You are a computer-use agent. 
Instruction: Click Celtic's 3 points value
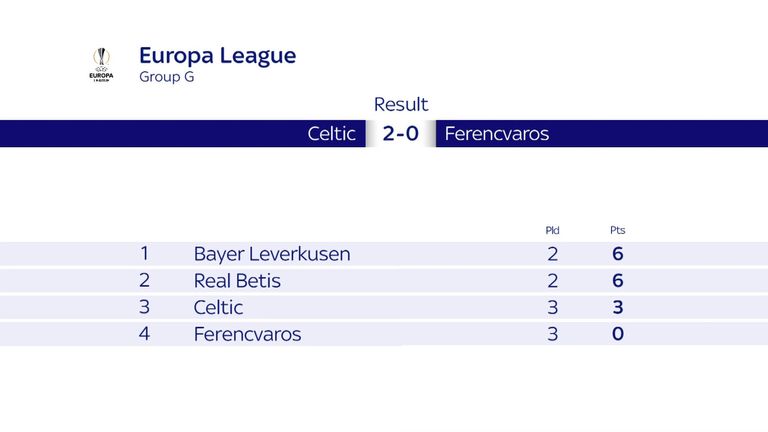618,308
